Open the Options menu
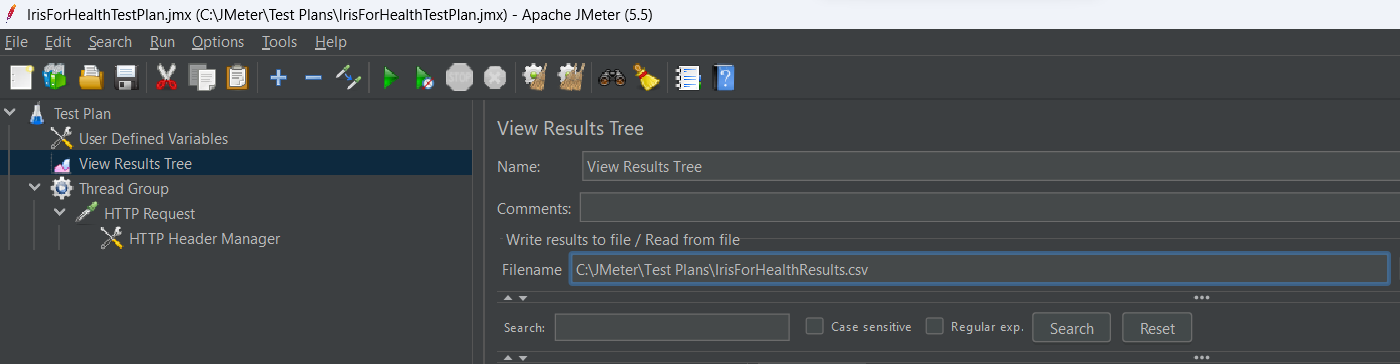Viewport: 1400px width, 364px height. click(x=218, y=42)
